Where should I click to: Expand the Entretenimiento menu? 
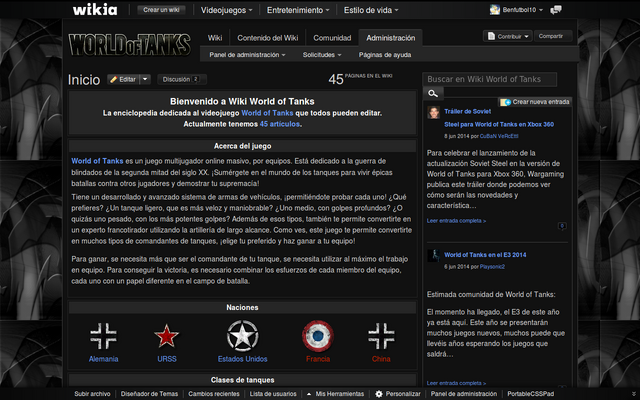coord(298,10)
